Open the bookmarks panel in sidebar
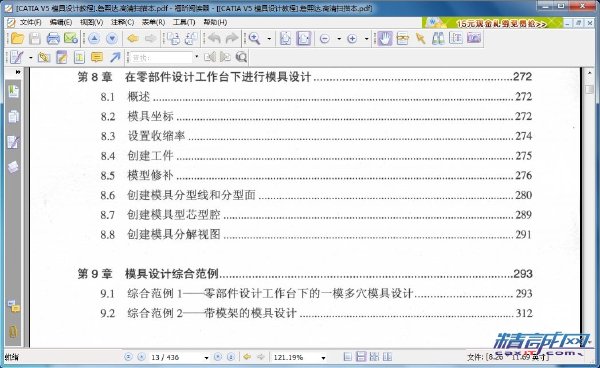Viewport: 600px width, 368px height. click(x=13, y=91)
